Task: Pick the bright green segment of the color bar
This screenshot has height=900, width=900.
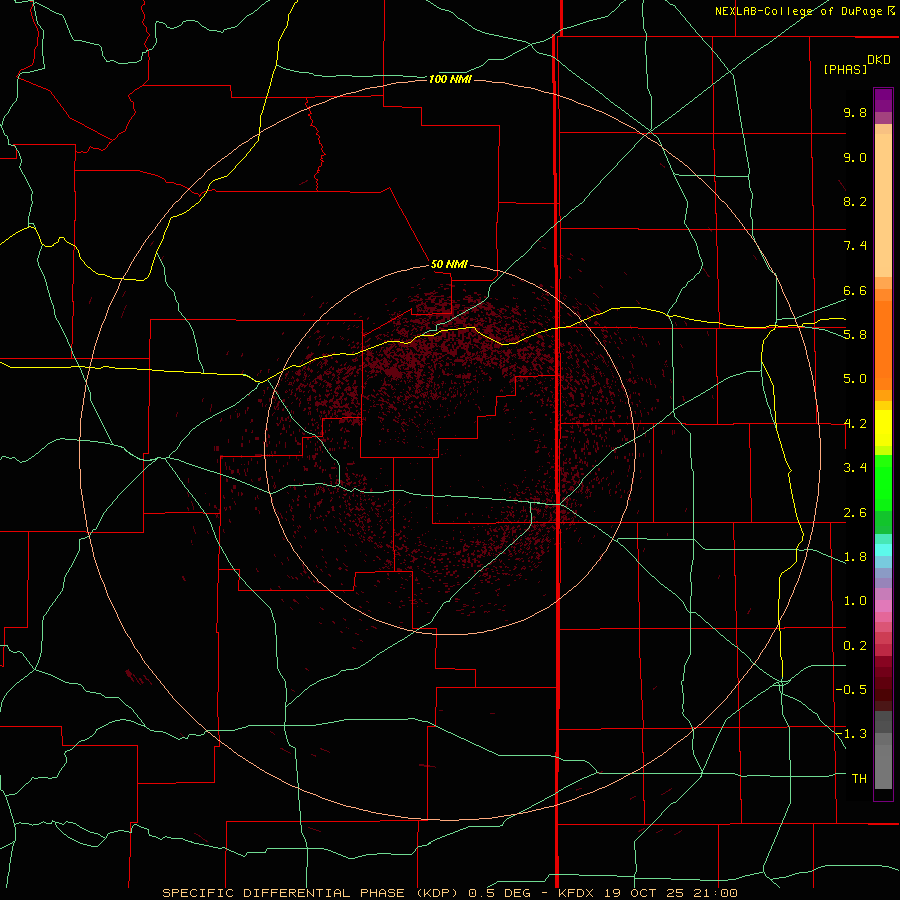Action: [x=883, y=483]
